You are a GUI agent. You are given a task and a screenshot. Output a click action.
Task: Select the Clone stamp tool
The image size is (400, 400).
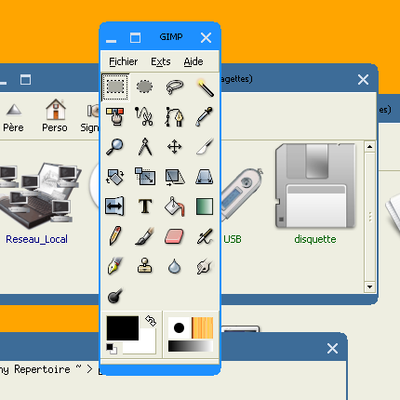pyautogui.click(x=145, y=266)
